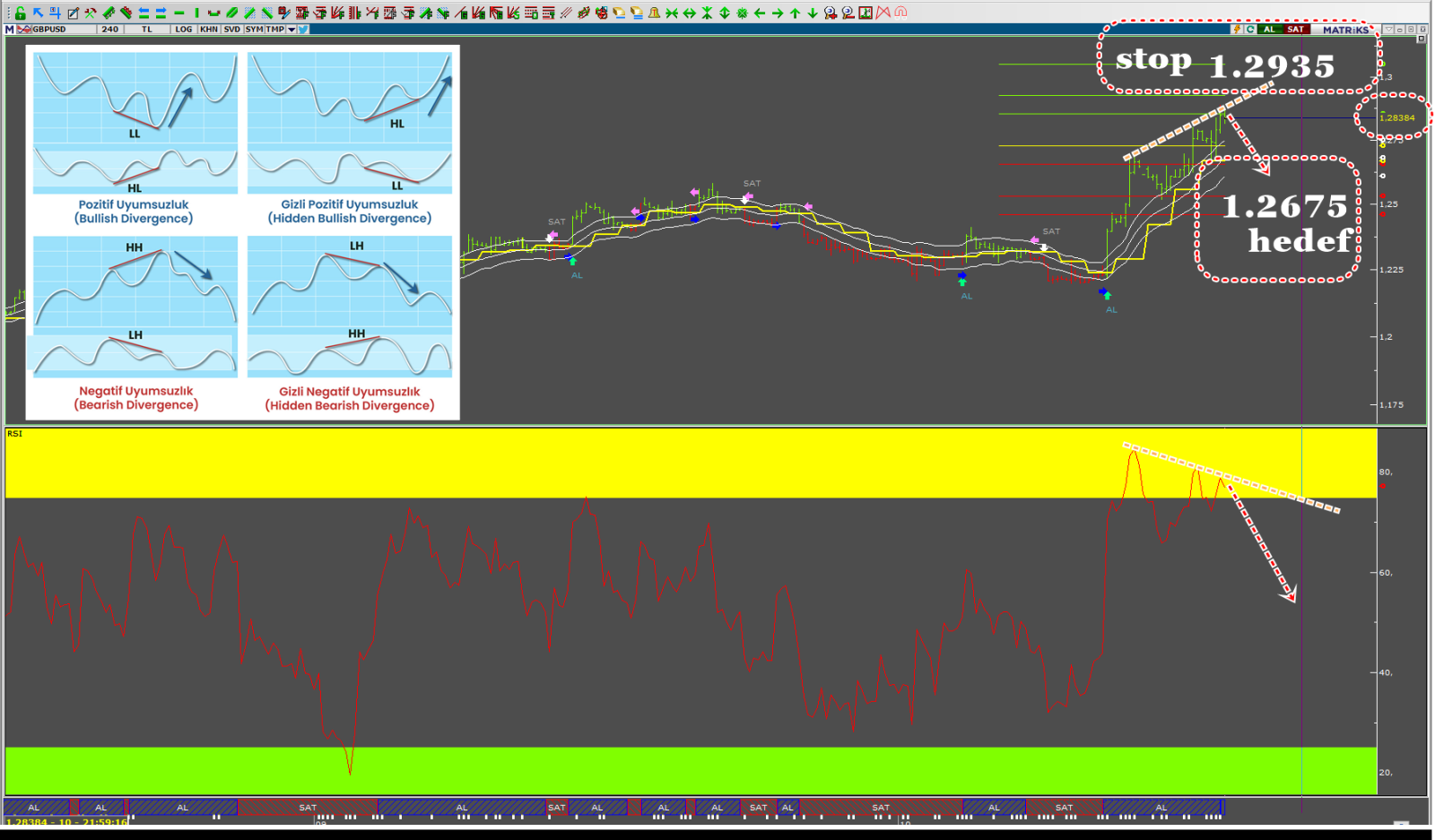Click the green left arrow scroll icon
Viewport: 1435px width, 840px height.
760,13
